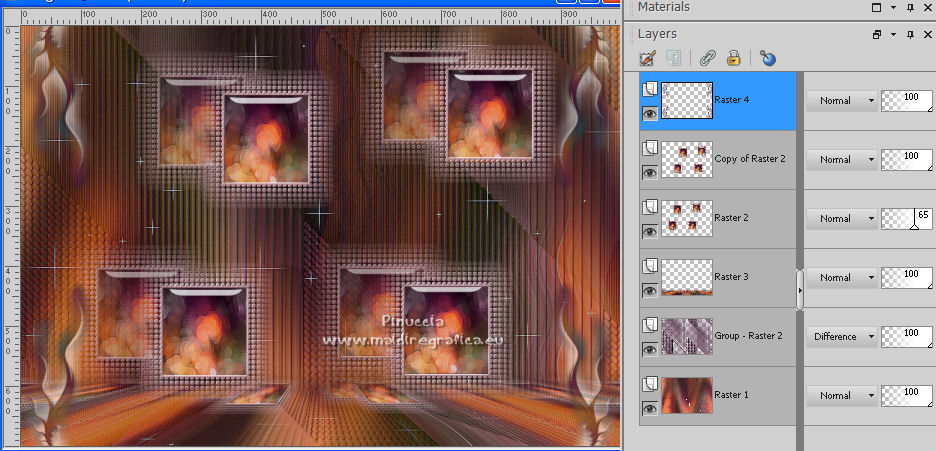The height and width of the screenshot is (451, 936).
Task: Click the Group - Raster 2 layer type icon
Action: point(650,325)
